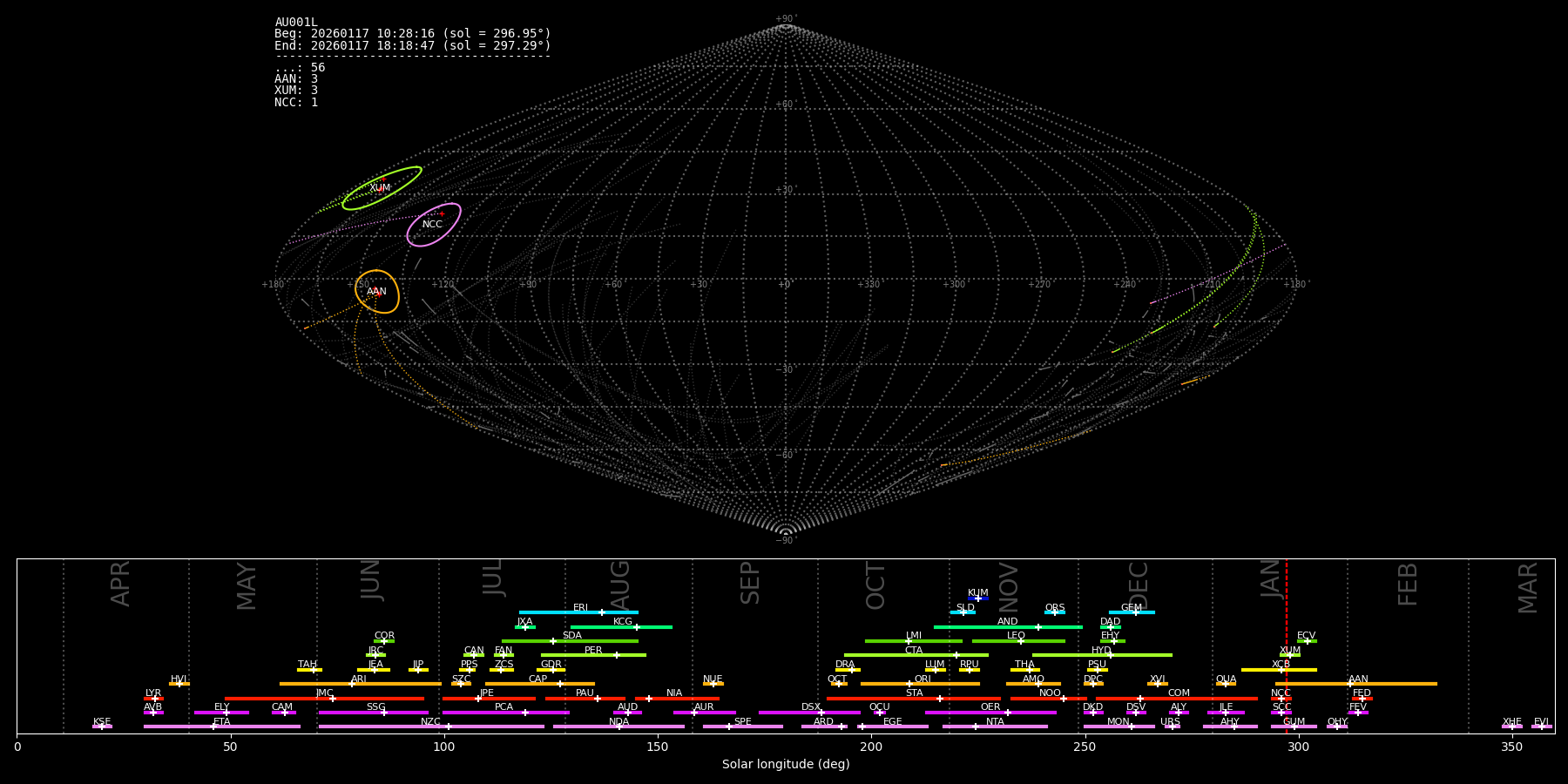Select the KCG shower bar
Screen dimensions: 1568x784
point(621,626)
